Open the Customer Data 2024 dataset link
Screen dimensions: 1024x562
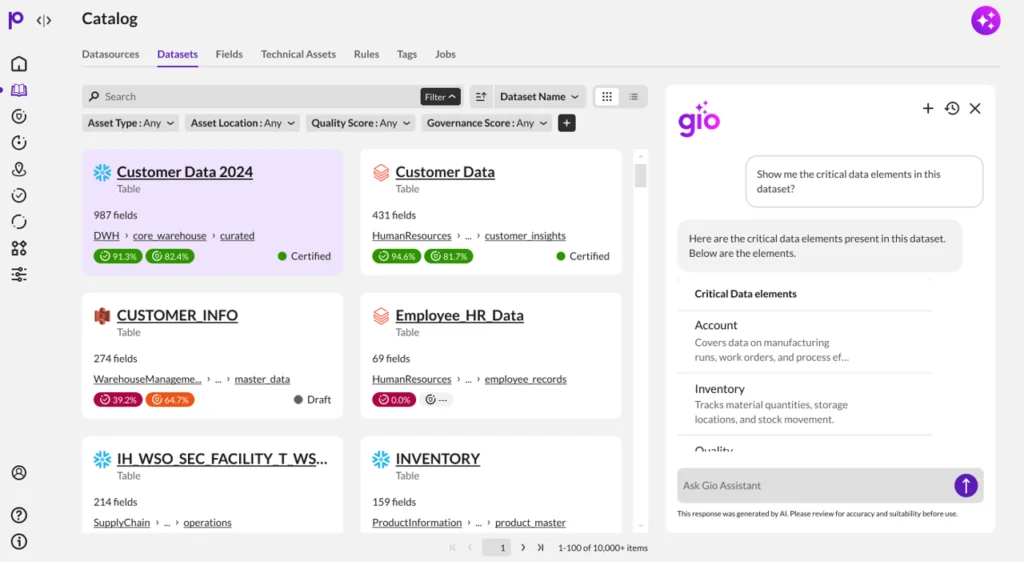(x=185, y=172)
